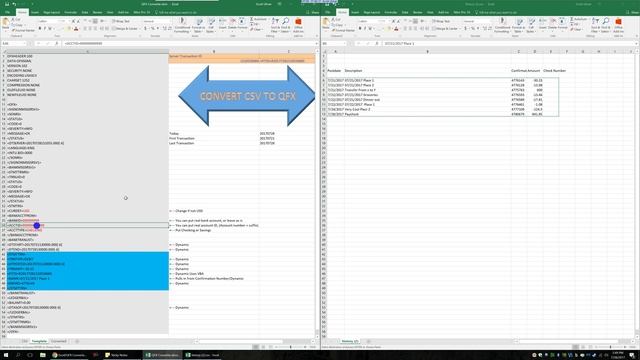Toggle Merge & Center in the right Excel window

(x=445, y=29)
